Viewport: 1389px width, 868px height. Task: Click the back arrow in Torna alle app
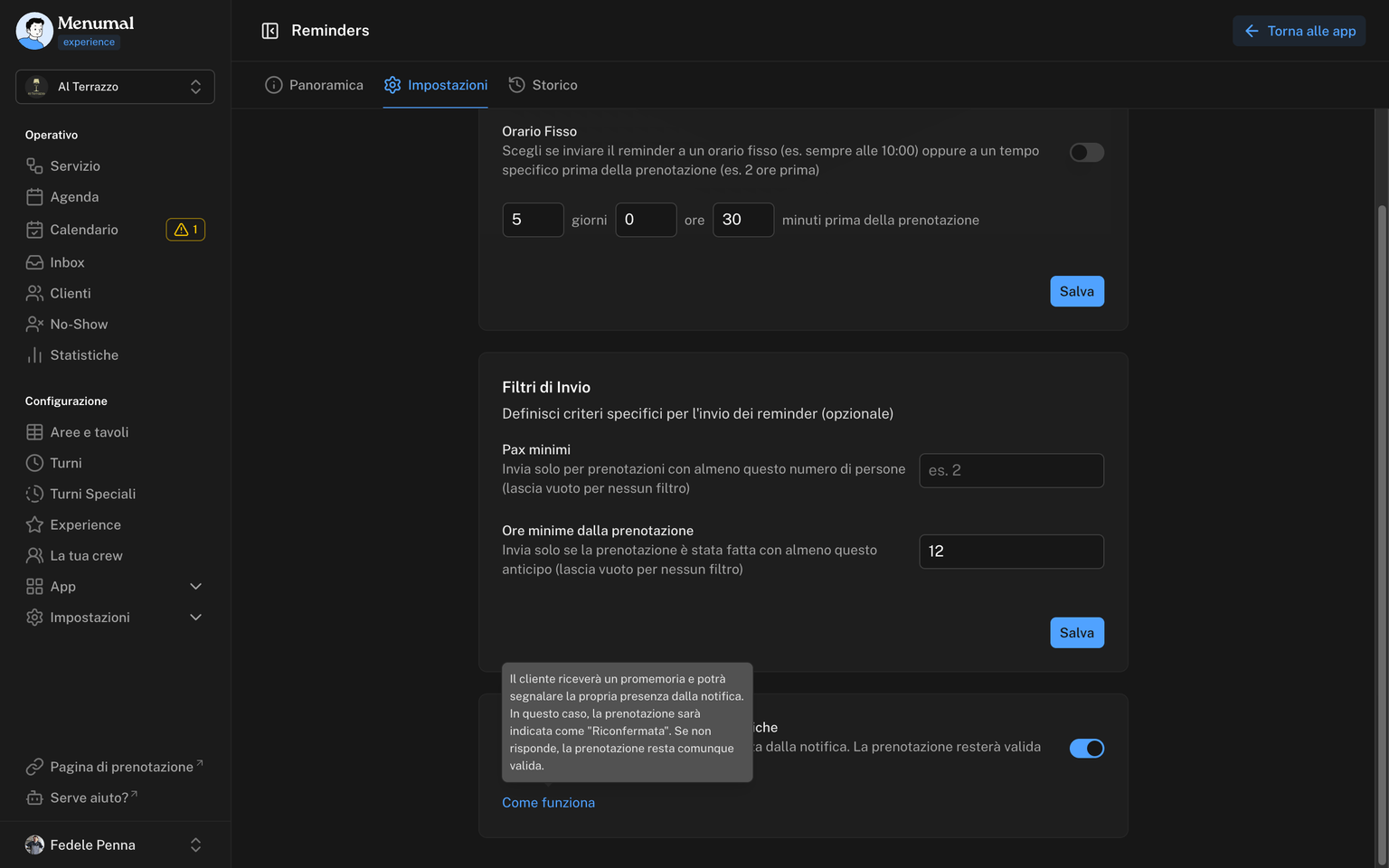tap(1252, 31)
